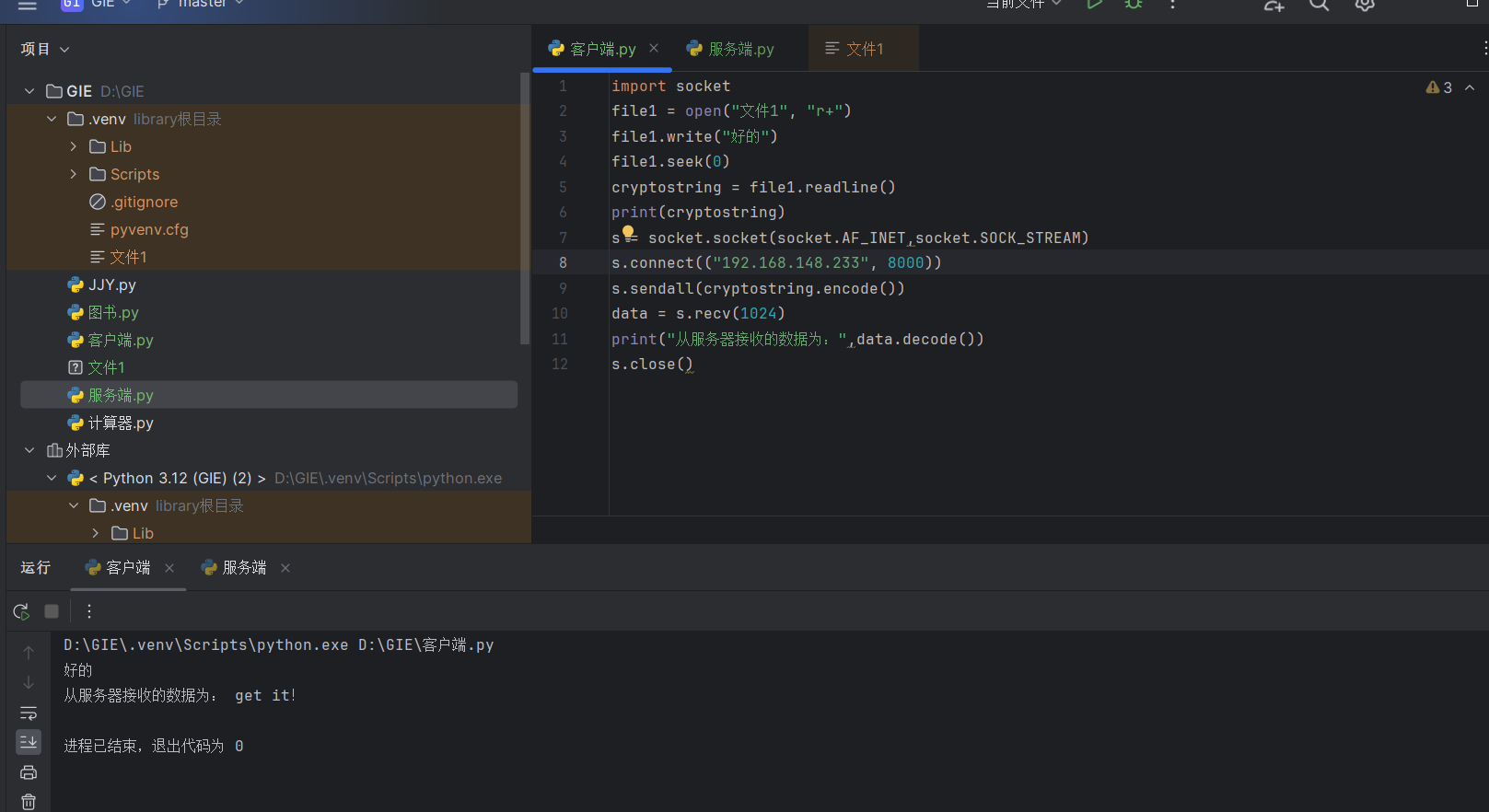Toggle scroll to end in run console
This screenshot has height=812, width=1489.
(29, 742)
